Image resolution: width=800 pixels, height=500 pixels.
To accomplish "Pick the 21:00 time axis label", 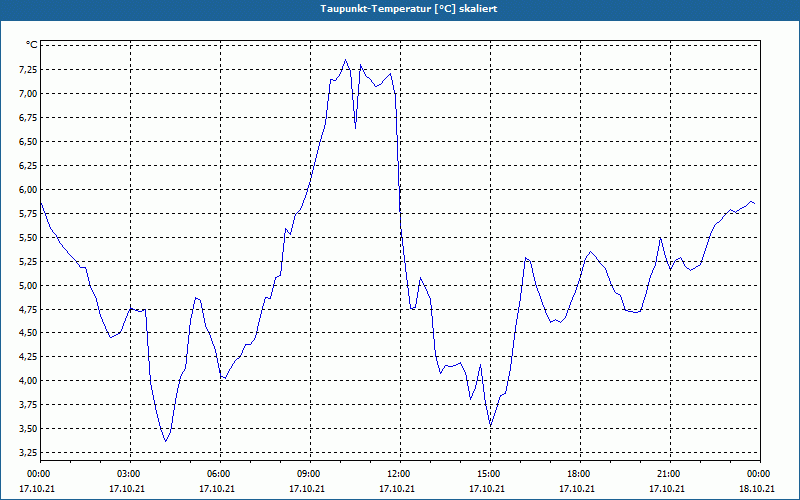I will click(x=670, y=473).
